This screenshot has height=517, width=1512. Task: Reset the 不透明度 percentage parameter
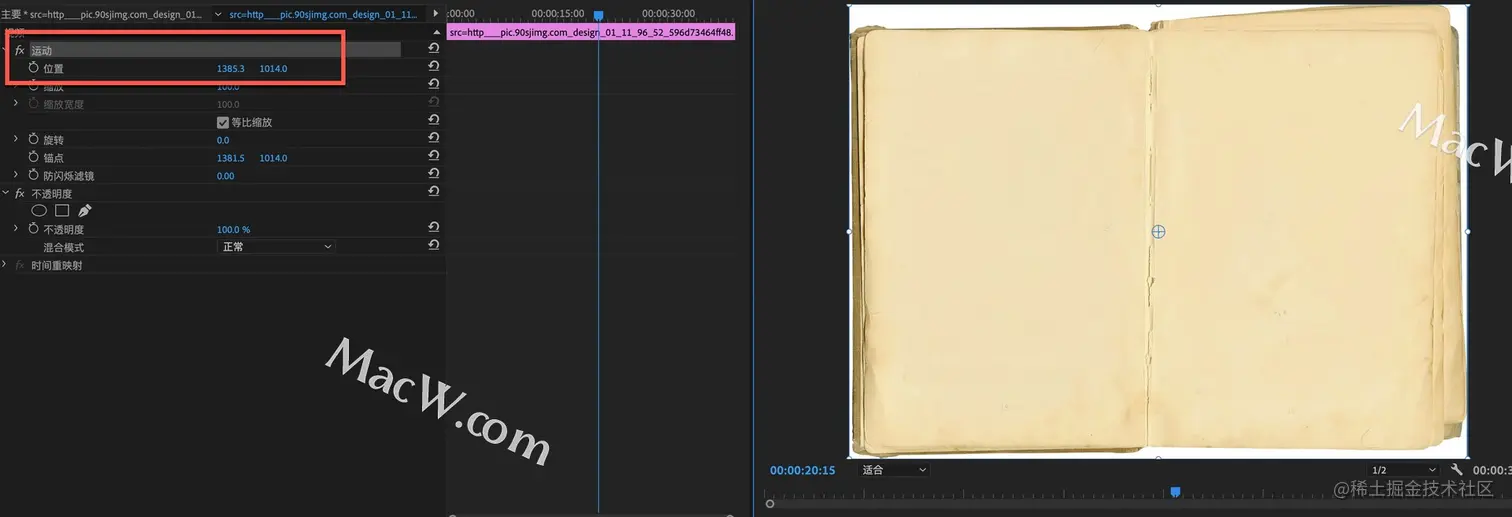coord(434,228)
